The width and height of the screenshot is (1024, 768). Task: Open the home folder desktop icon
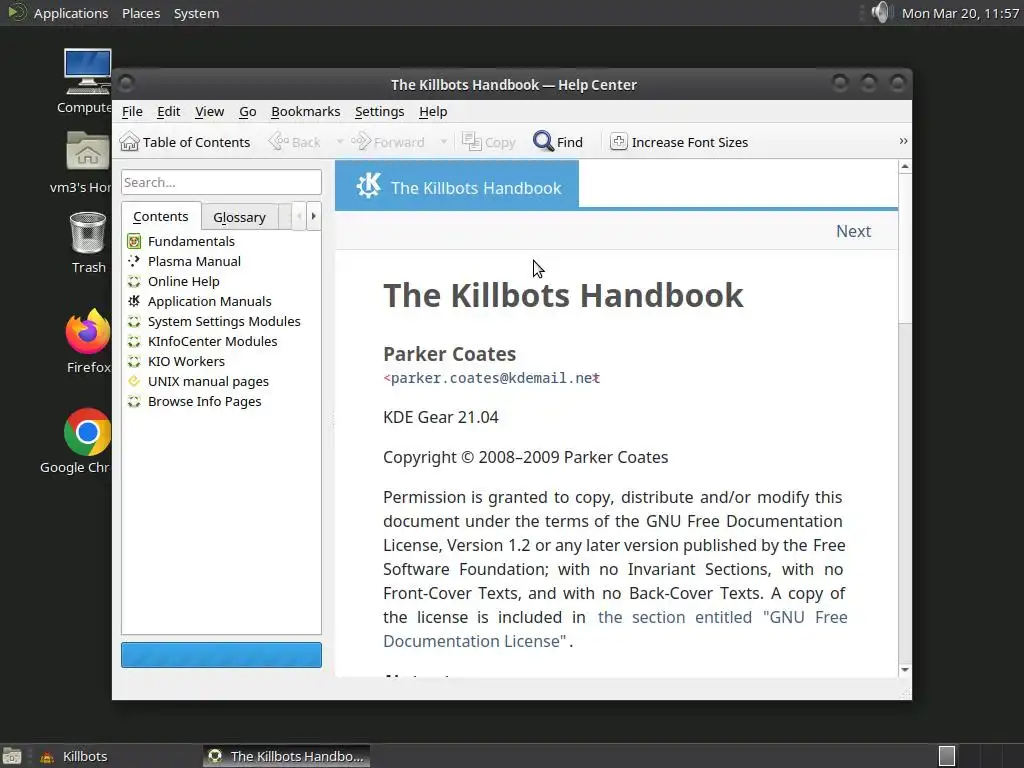pyautogui.click(x=88, y=152)
